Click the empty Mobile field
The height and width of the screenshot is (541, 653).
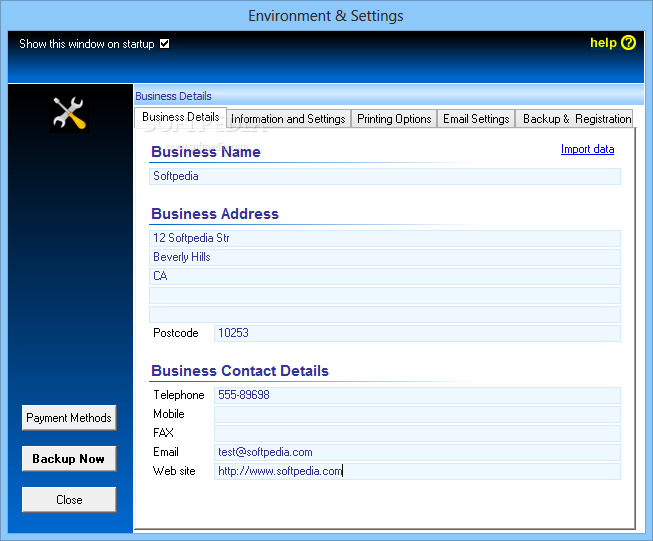(417, 414)
